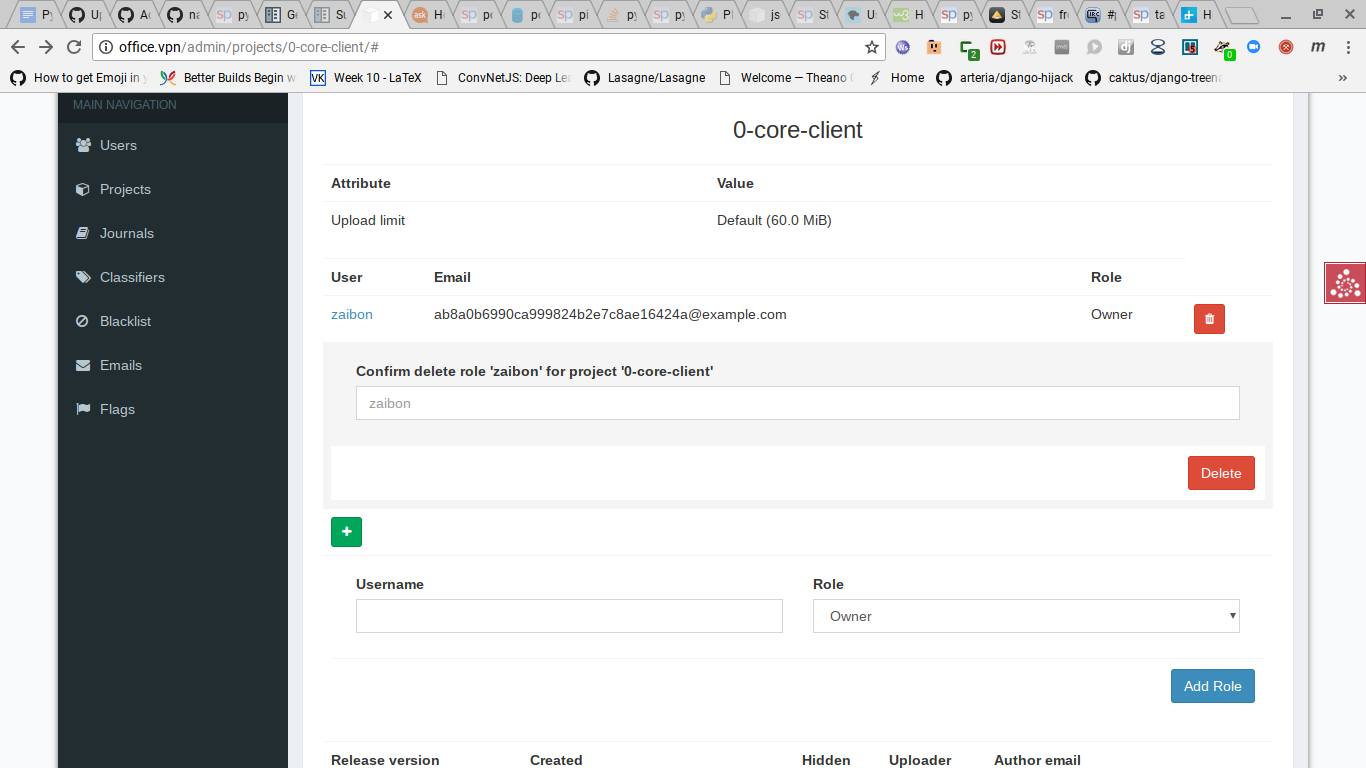This screenshot has height=768, width=1366.
Task: Click the 'Default (60.0 MiB)' value
Action: pyautogui.click(x=774, y=220)
